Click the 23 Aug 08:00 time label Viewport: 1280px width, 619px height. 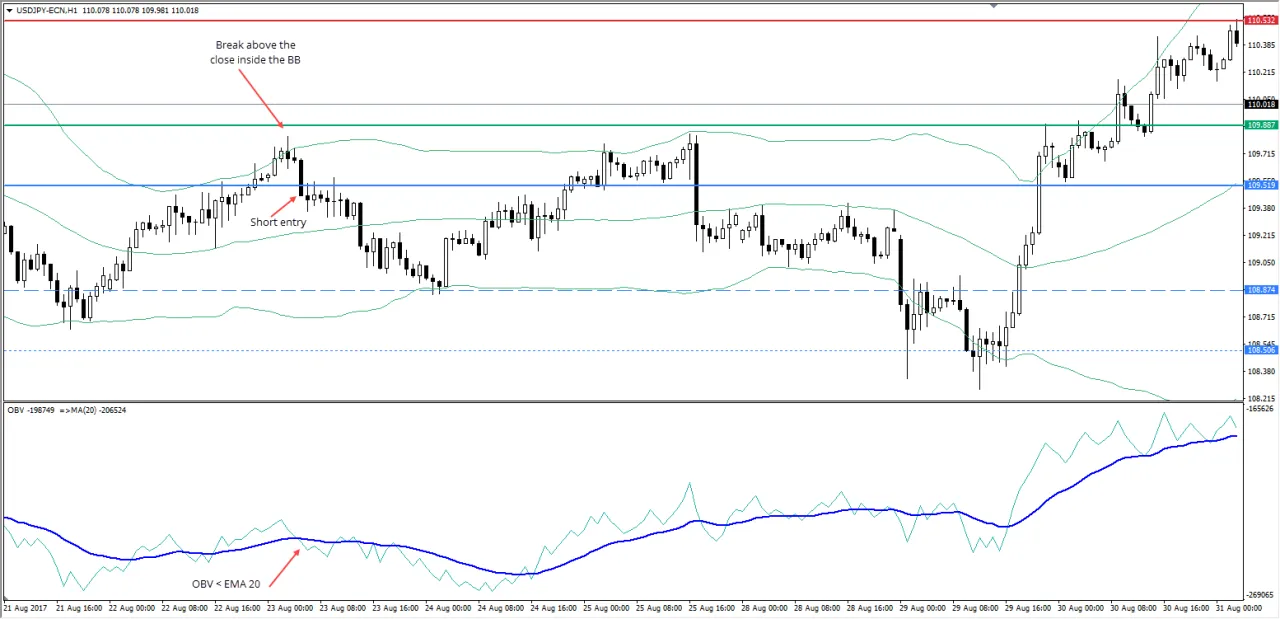tap(343, 607)
